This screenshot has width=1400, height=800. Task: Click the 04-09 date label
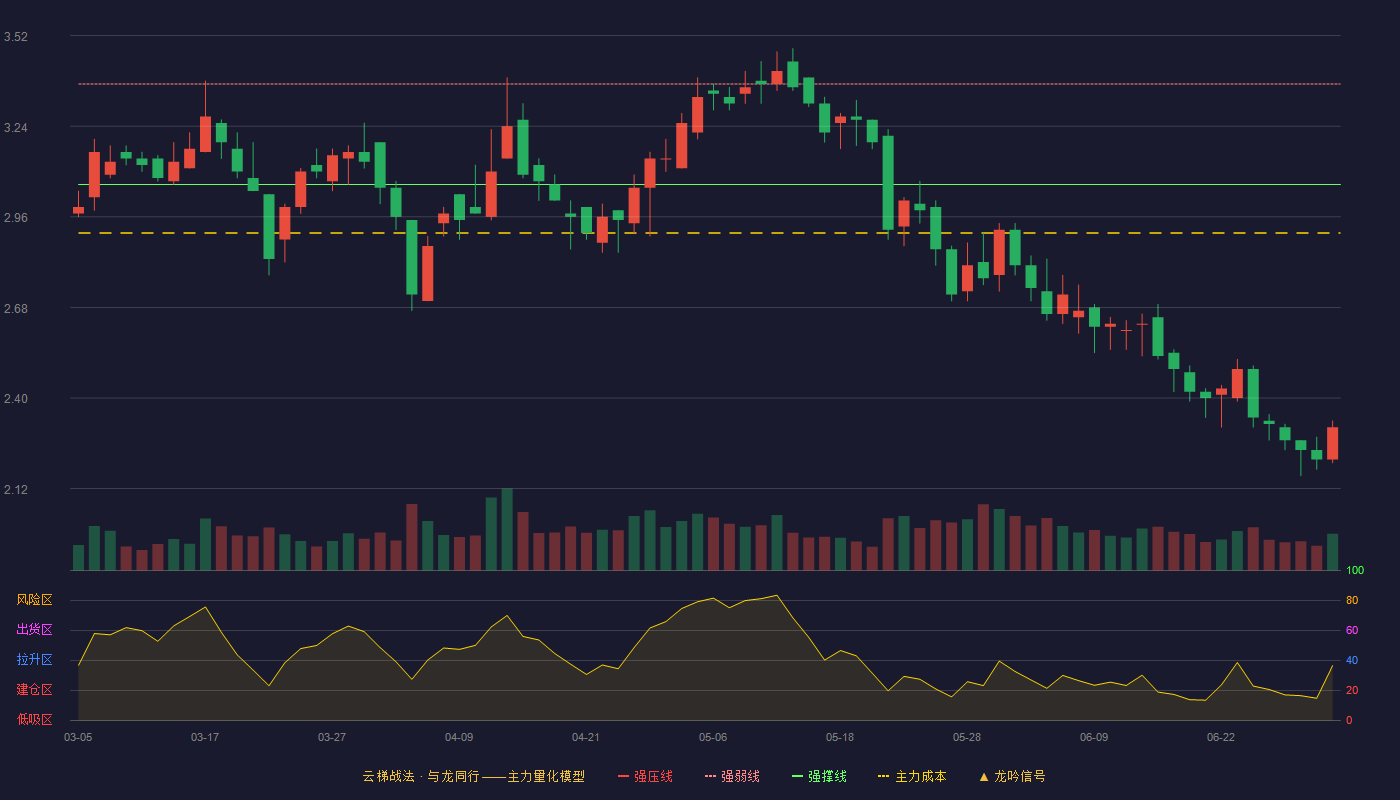[459, 737]
